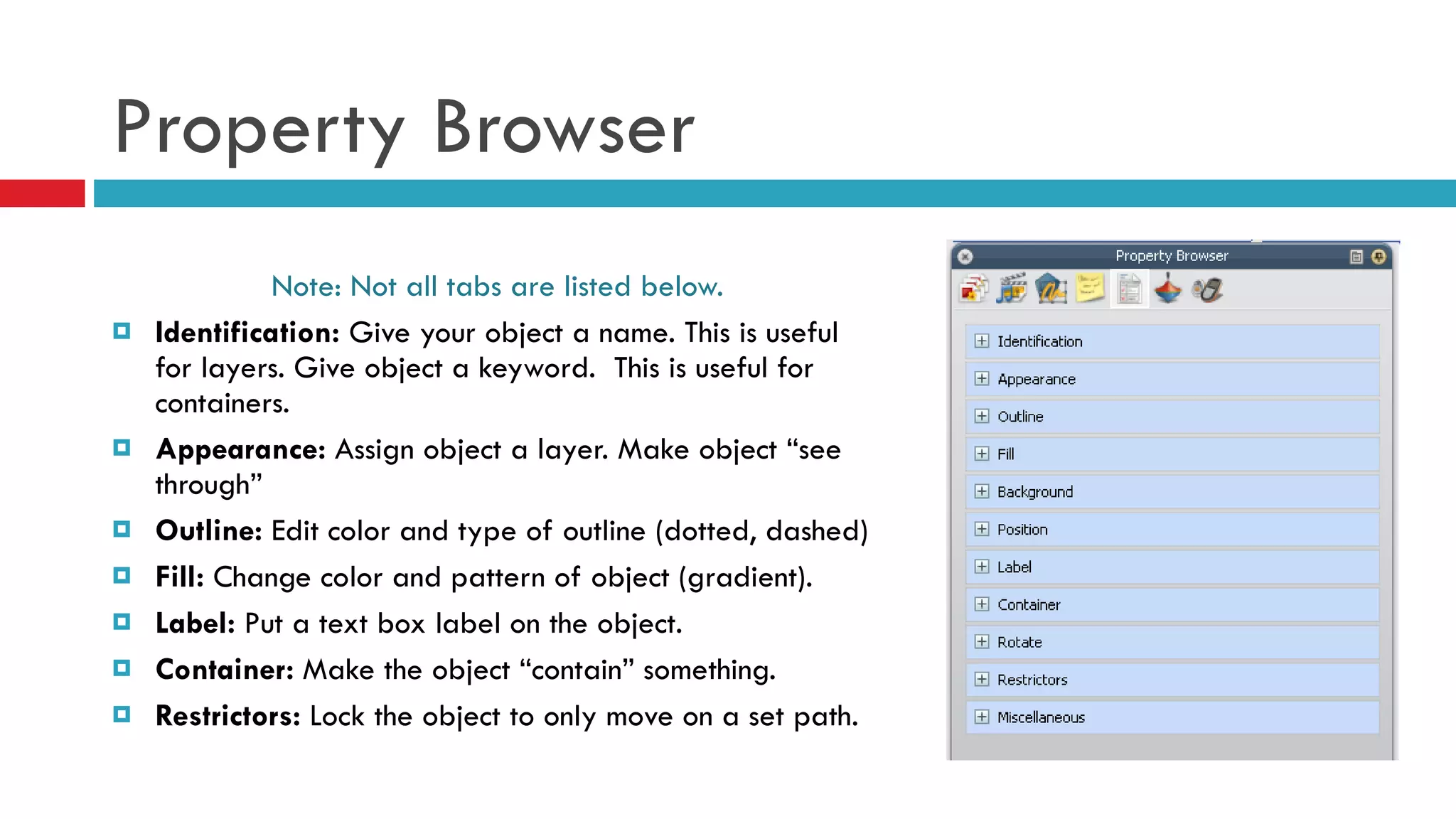Expand the Rotate plus box
This screenshot has height=819, width=1456.
coord(982,642)
